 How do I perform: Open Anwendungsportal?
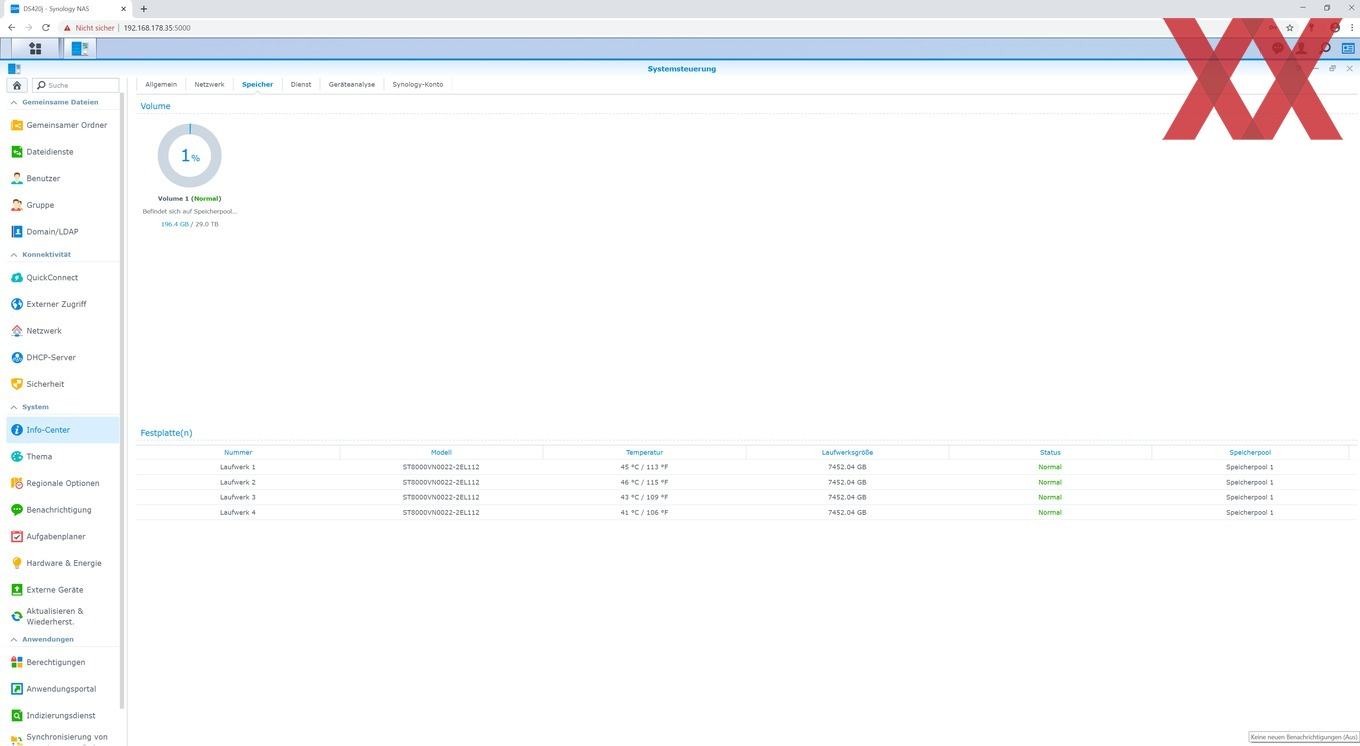click(62, 689)
